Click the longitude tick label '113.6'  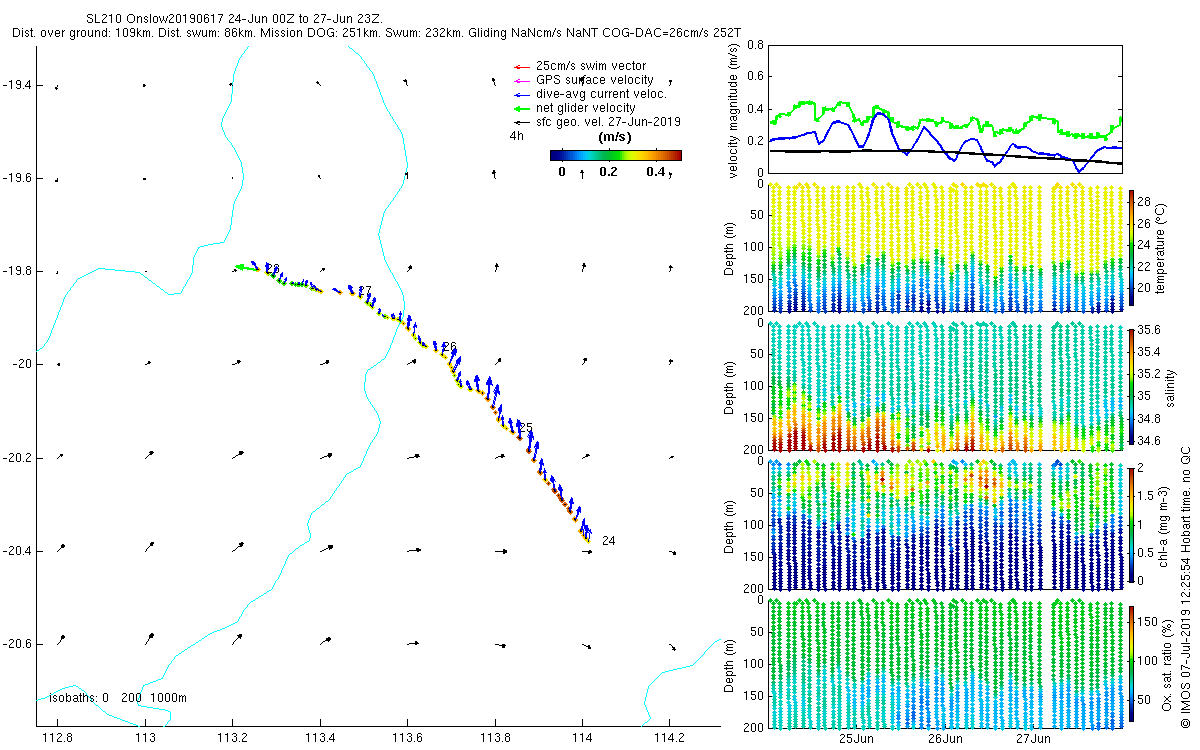pos(407,740)
